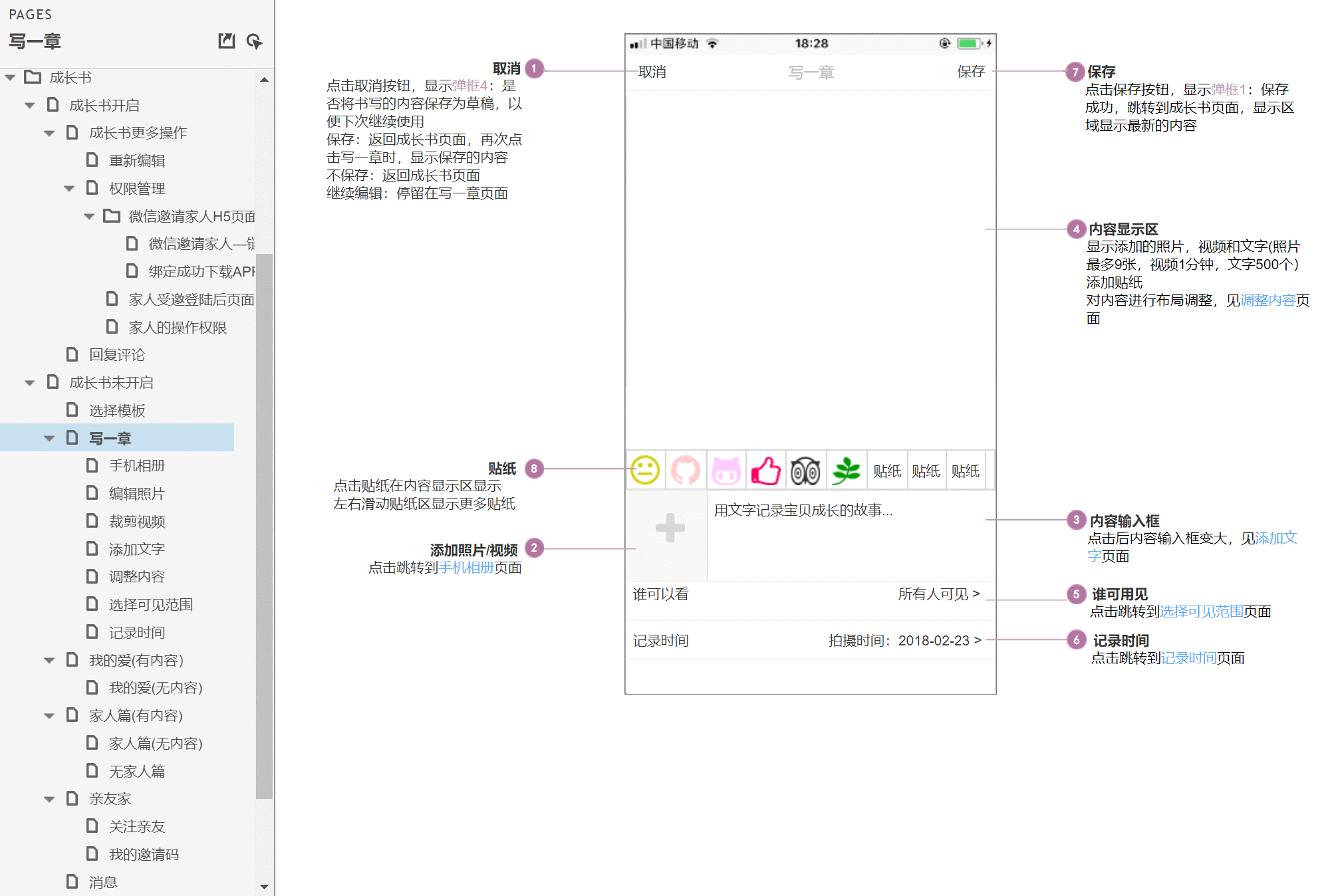This screenshot has height=896, width=1334.
Task: Collapse the 写一章 tree node
Action: tap(49, 438)
